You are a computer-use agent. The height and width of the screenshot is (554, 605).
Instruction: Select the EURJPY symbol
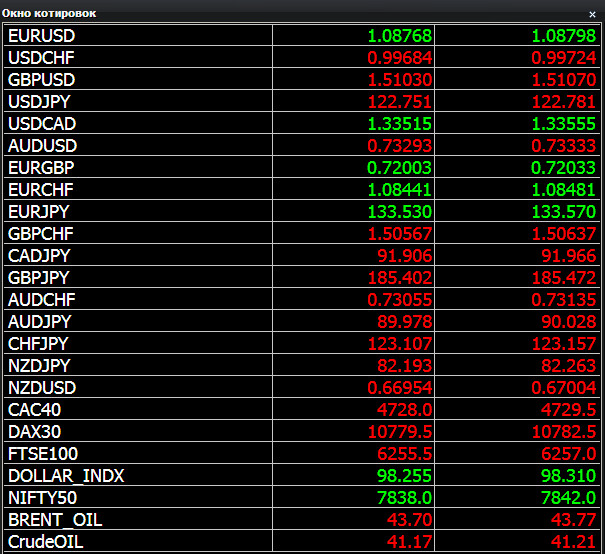[40, 211]
